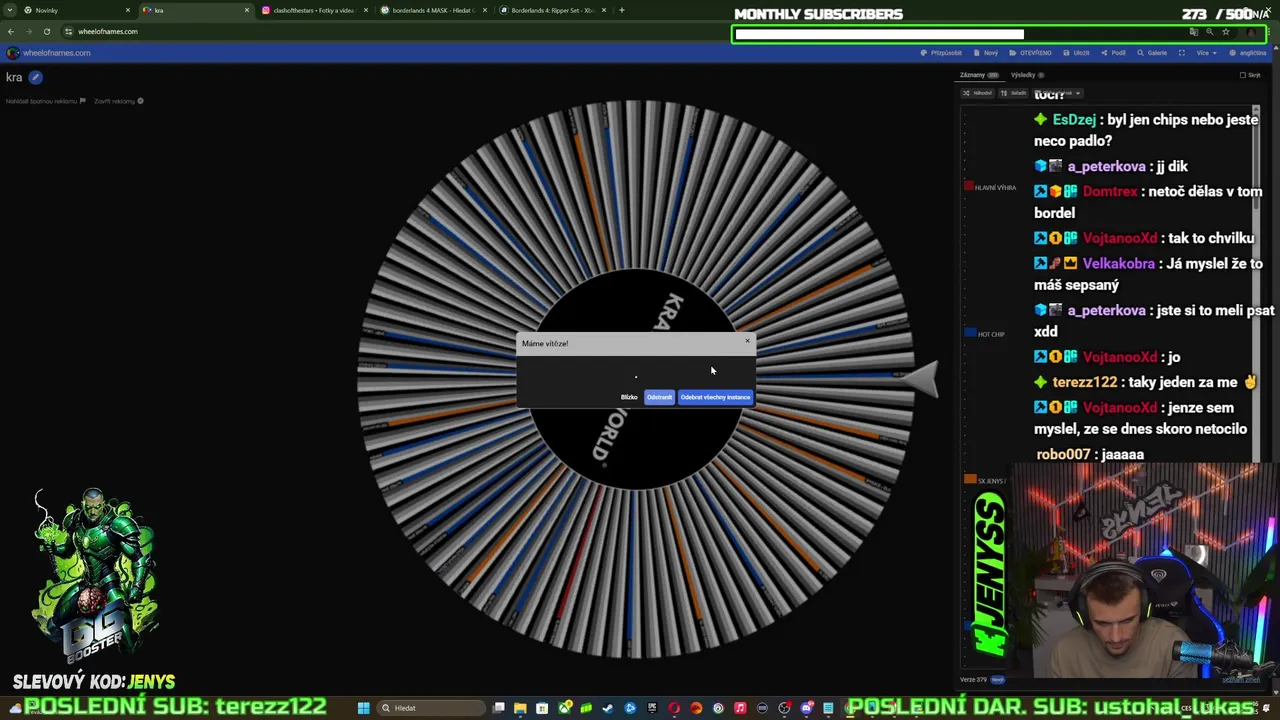
Task: Open Steam from the taskbar
Action: point(608,708)
